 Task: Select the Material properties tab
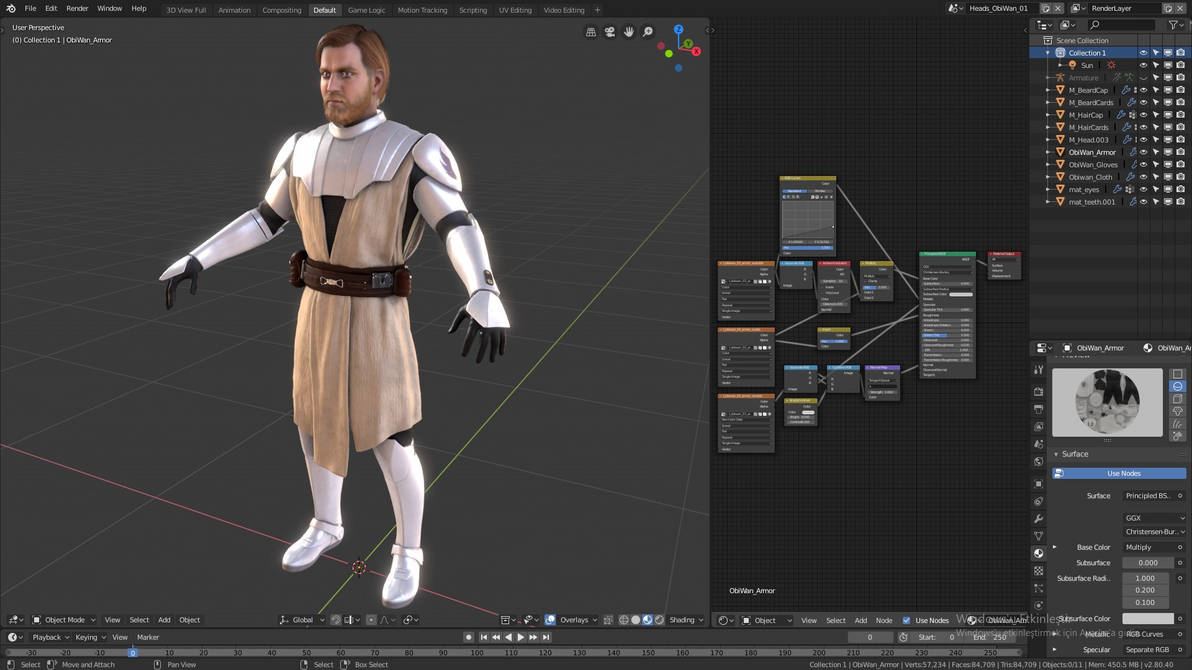pos(1038,554)
